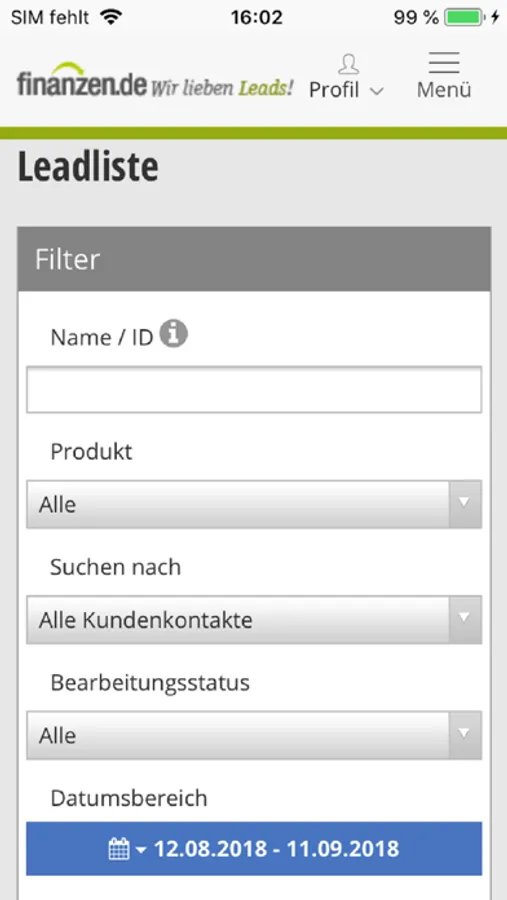Click the 12.08.2018 - 11.09.2018 date range button
Viewport: 507px width, 900px height.
254,848
